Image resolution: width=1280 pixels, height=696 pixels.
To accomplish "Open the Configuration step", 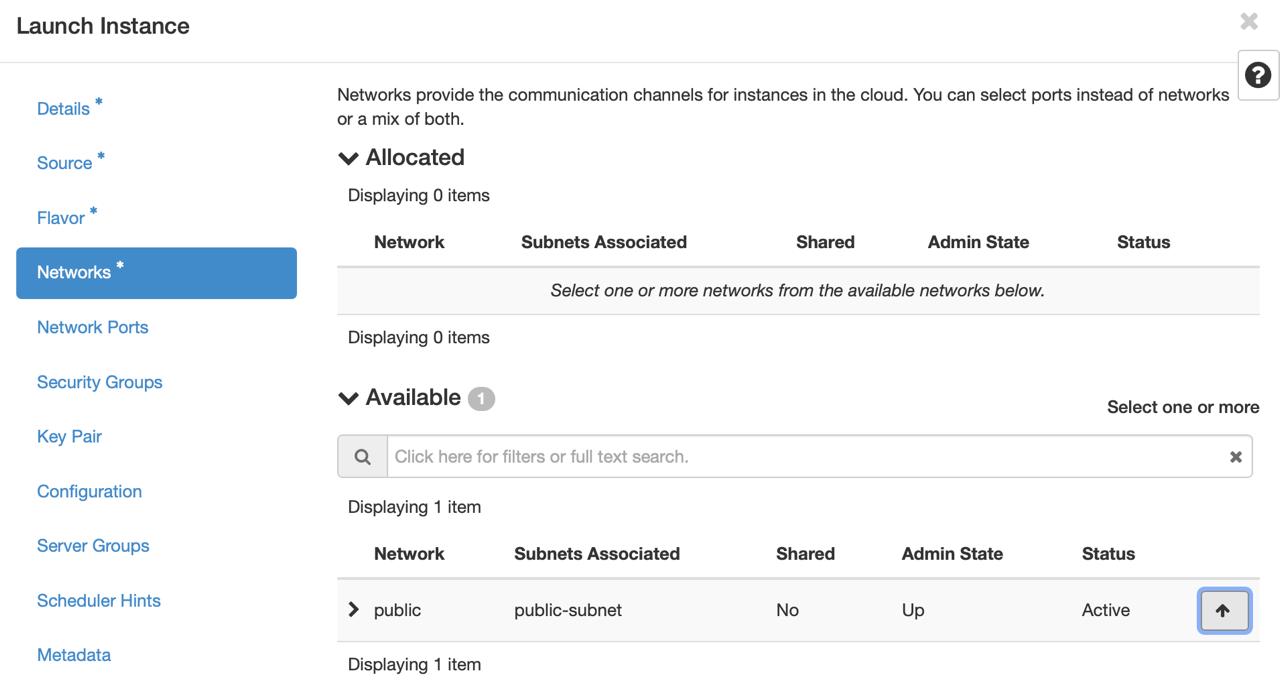I will click(x=89, y=491).
